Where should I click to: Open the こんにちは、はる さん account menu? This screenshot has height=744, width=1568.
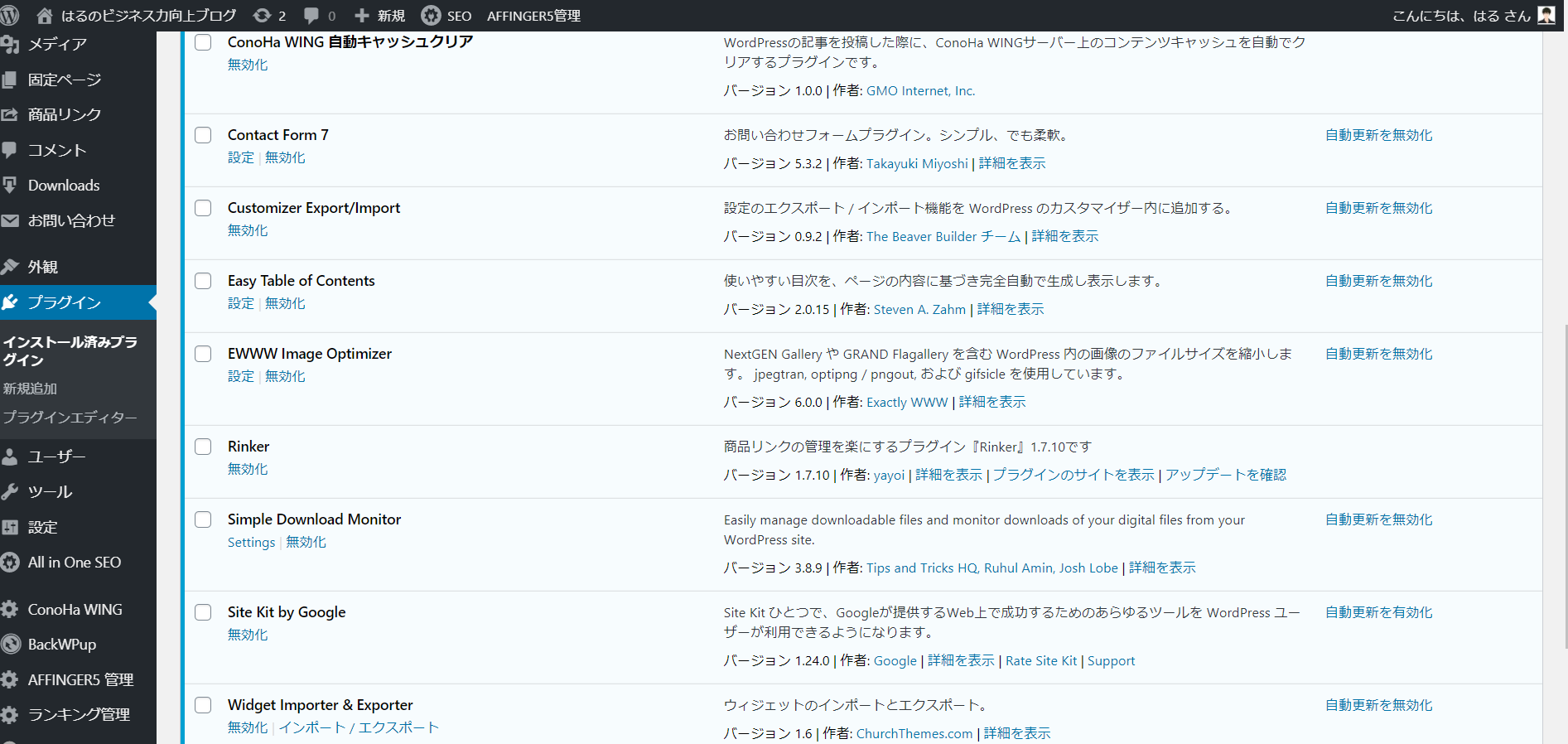click(1474, 16)
